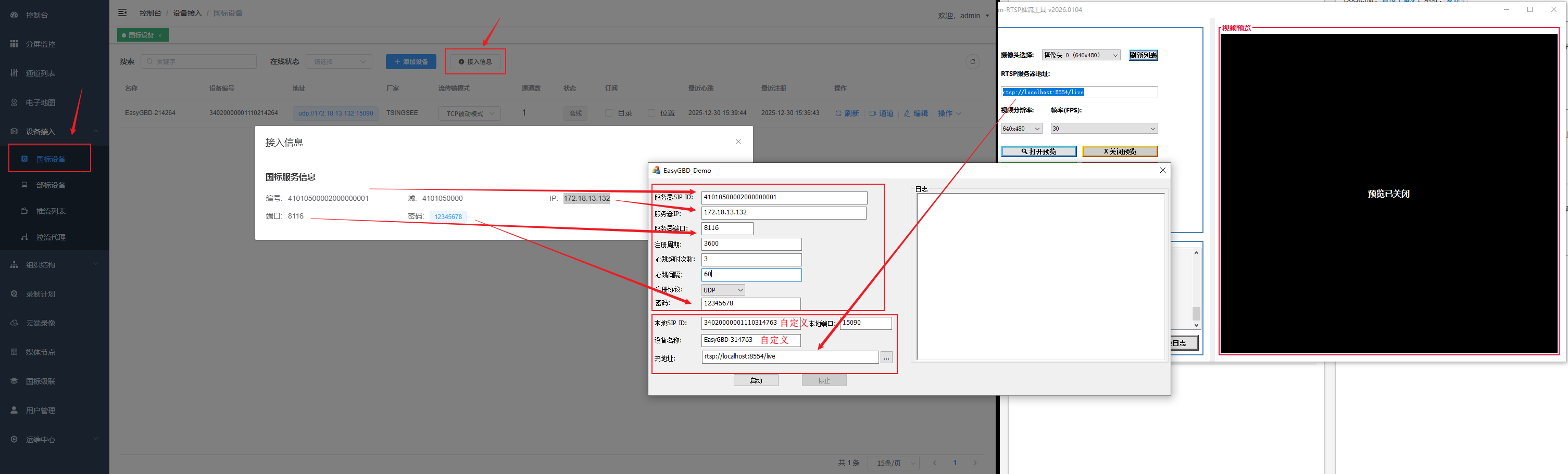1568x474 pixels.
Task: Toggle the 目录 subscription checkbox
Action: point(609,113)
